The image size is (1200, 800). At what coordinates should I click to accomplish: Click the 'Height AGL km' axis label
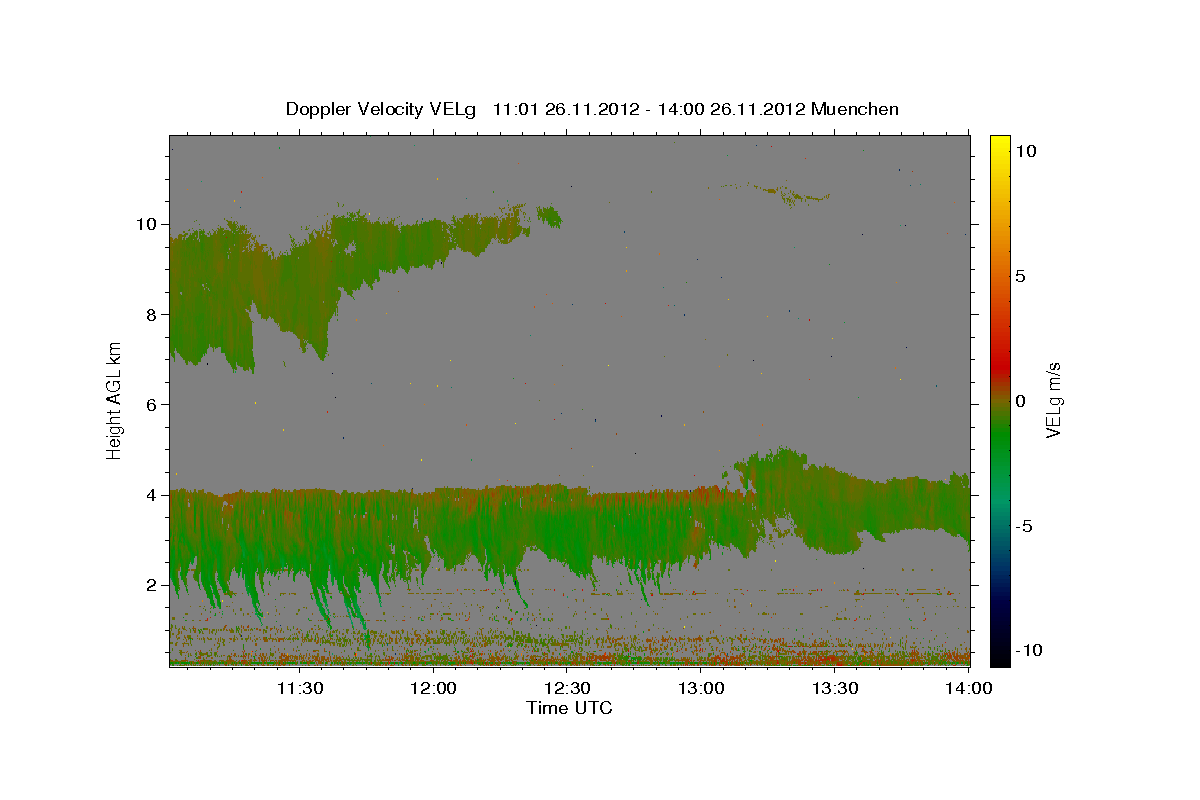coord(115,400)
